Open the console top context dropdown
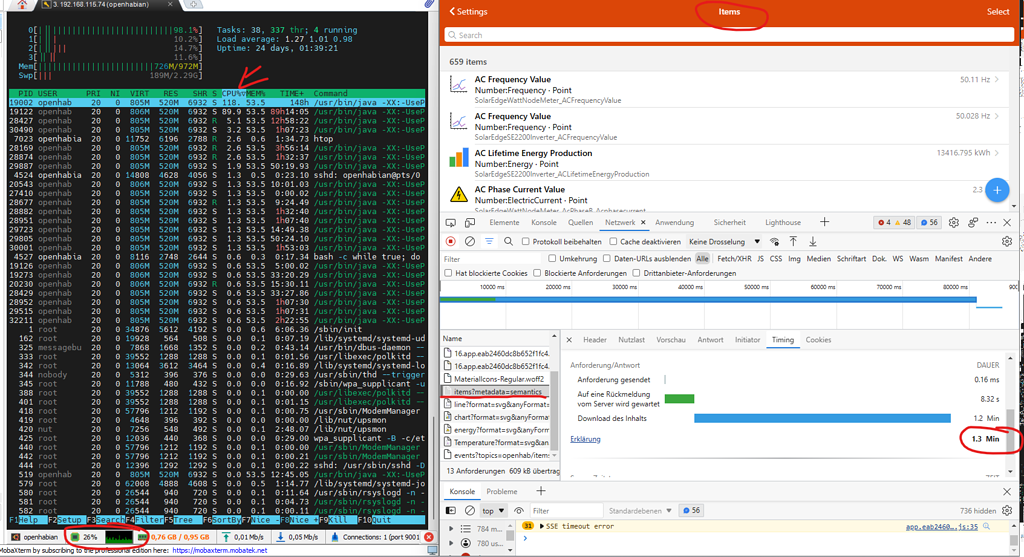Image resolution: width=1024 pixels, height=557 pixels. (x=493, y=511)
